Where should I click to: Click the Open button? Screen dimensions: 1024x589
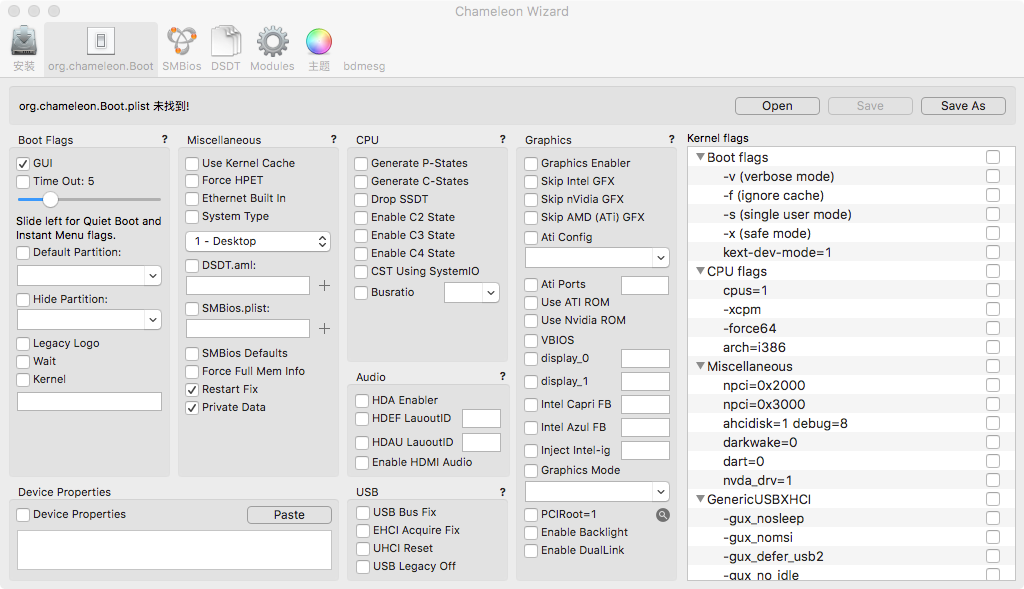(x=777, y=106)
